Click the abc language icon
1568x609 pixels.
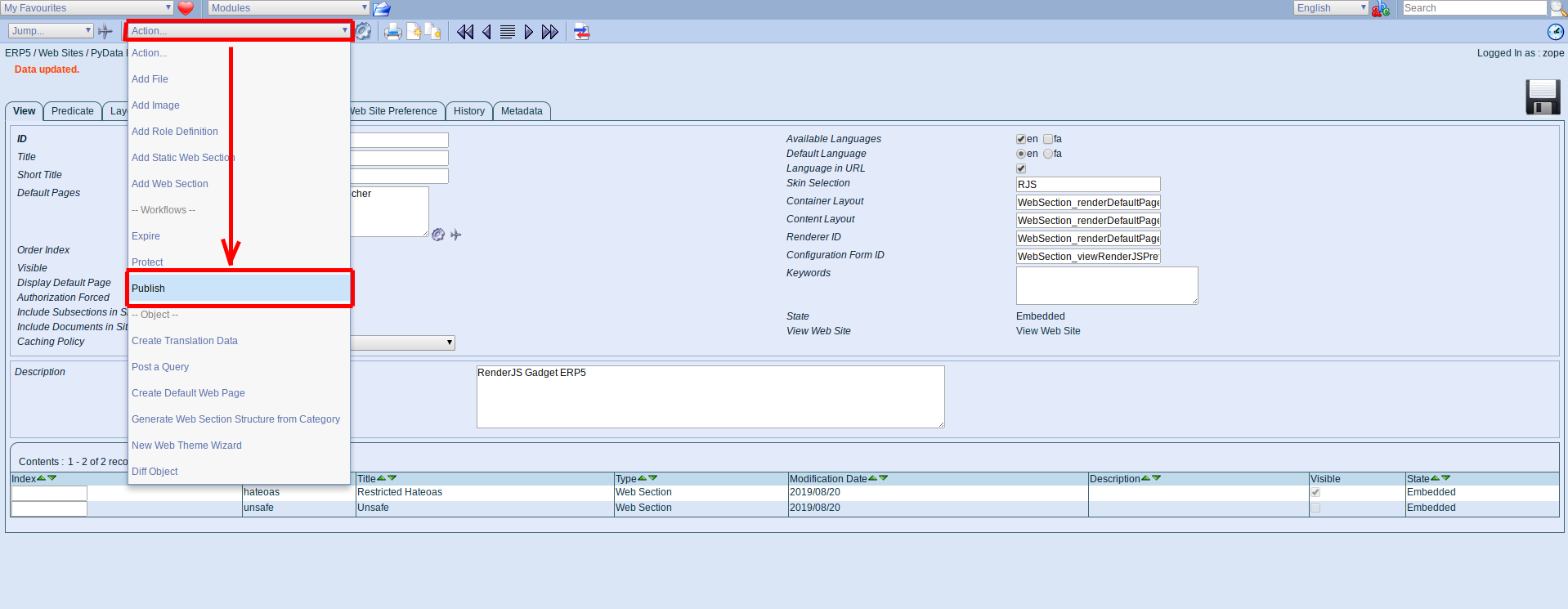pyautogui.click(x=1381, y=8)
